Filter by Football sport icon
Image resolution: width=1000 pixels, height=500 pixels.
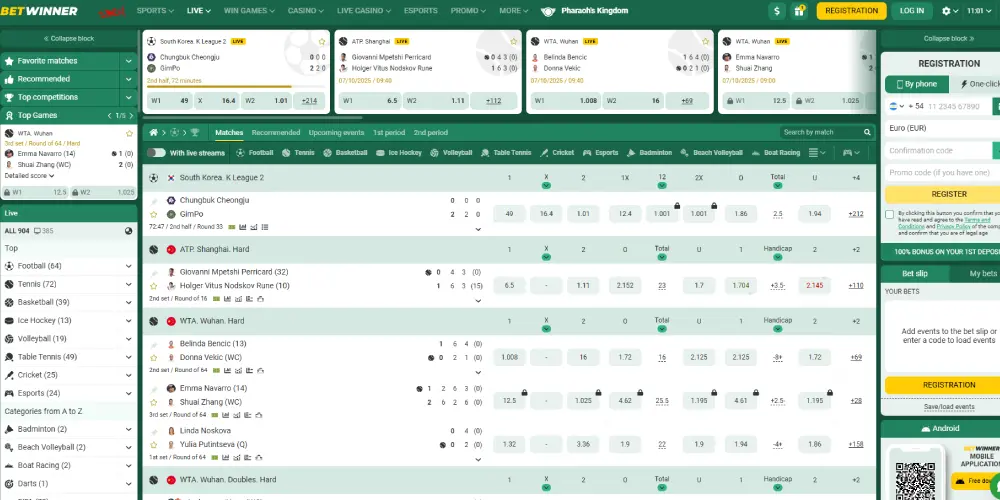(x=240, y=153)
